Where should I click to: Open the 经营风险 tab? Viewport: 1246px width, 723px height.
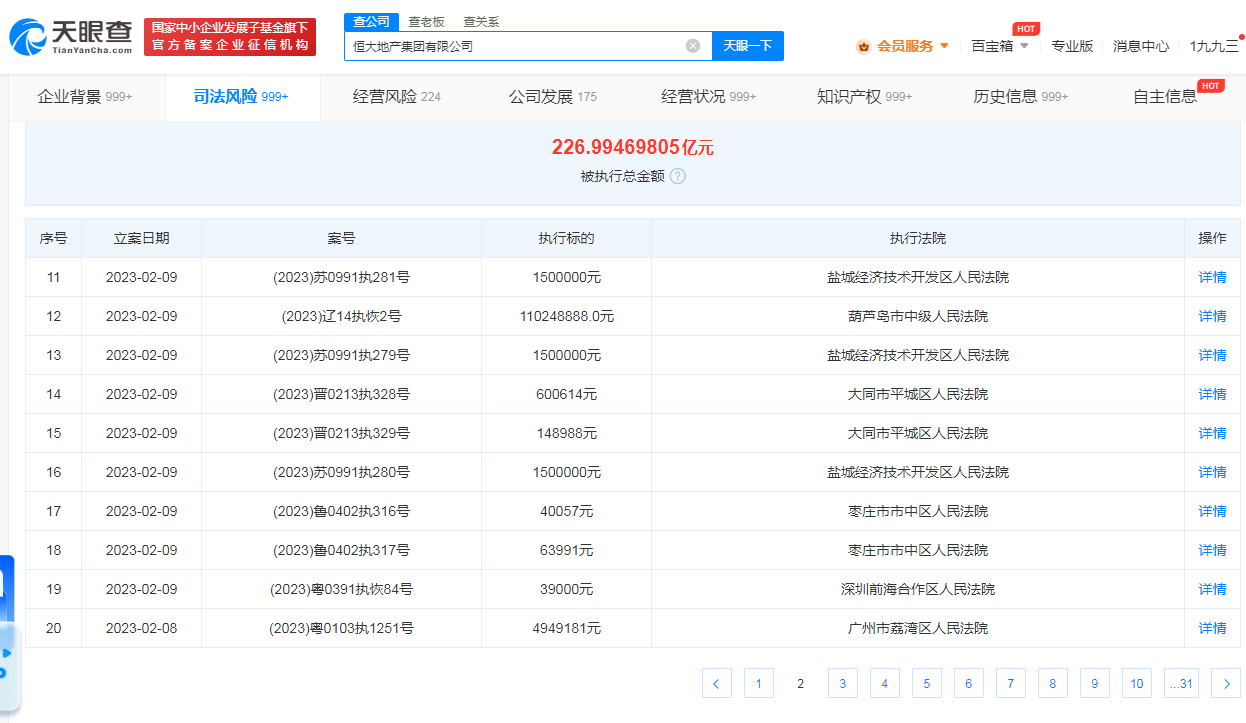[397, 97]
